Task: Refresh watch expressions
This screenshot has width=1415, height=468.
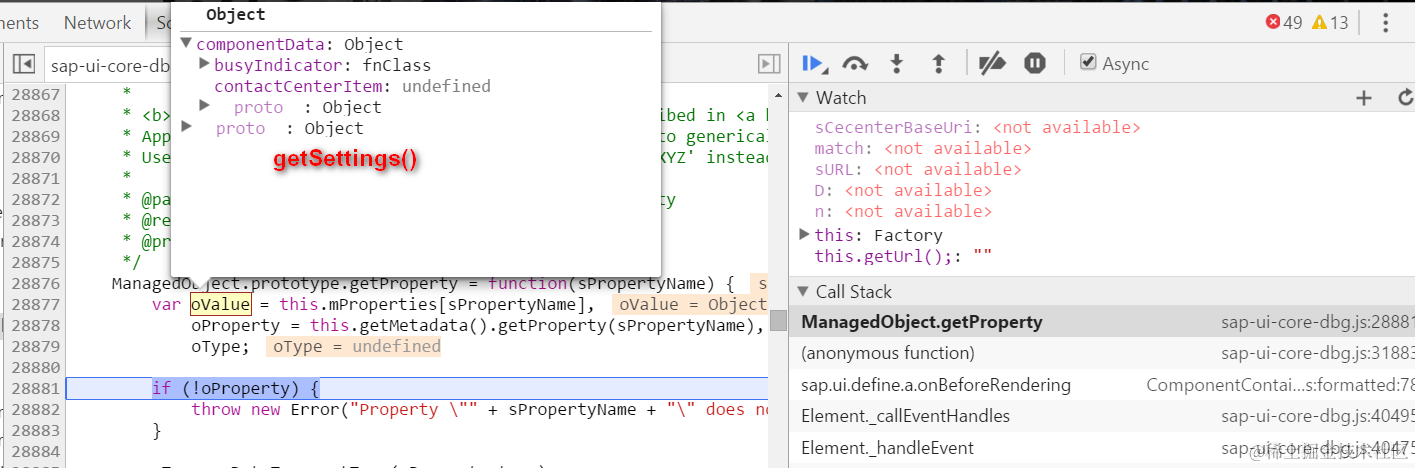Action: (1405, 98)
